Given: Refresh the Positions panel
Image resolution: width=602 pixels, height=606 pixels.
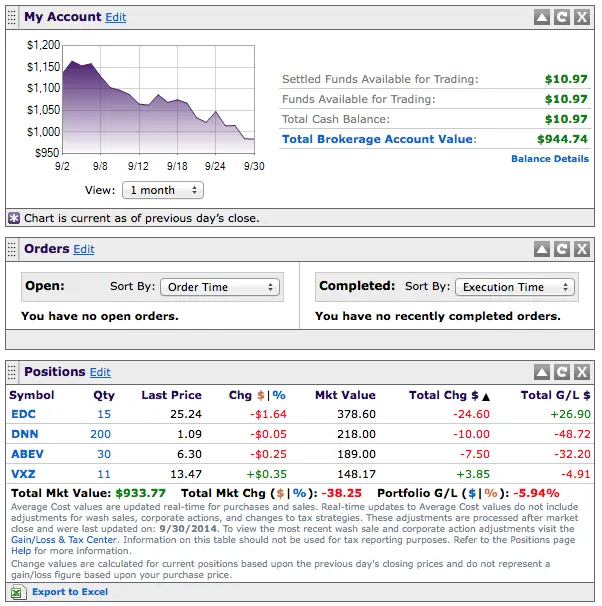Looking at the screenshot, I should (562, 372).
